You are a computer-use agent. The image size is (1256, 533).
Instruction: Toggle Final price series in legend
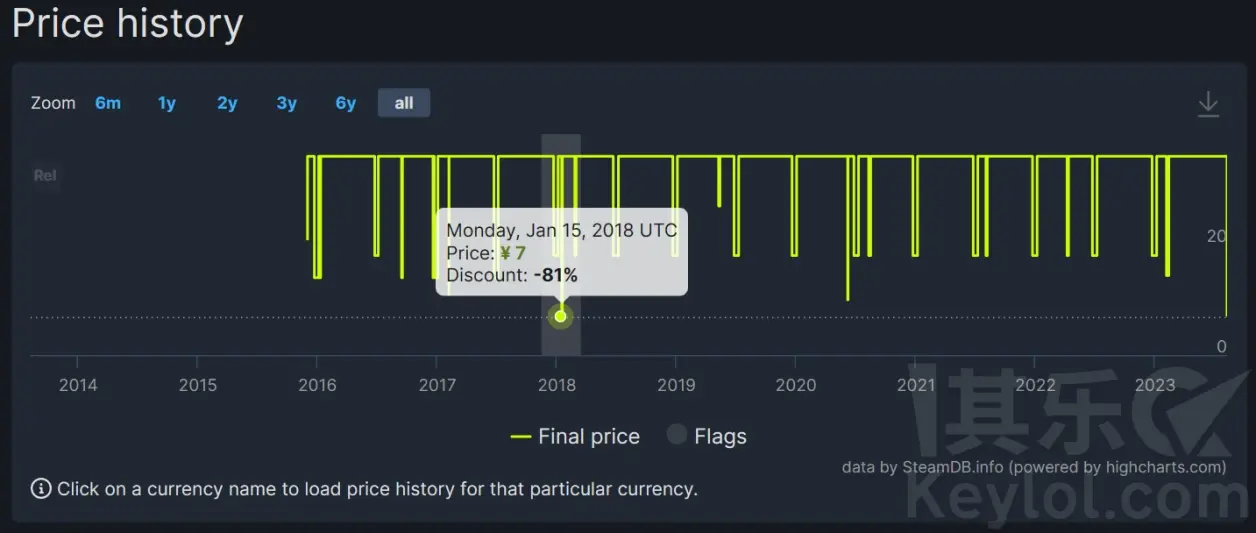[575, 436]
